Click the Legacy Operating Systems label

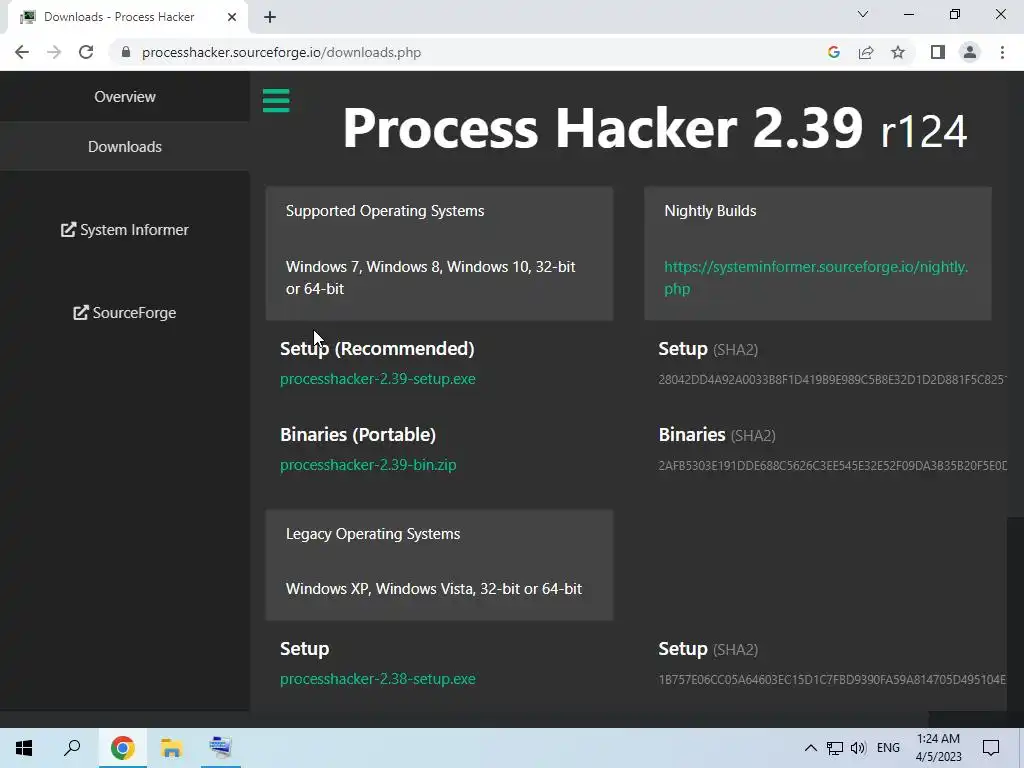[373, 534]
